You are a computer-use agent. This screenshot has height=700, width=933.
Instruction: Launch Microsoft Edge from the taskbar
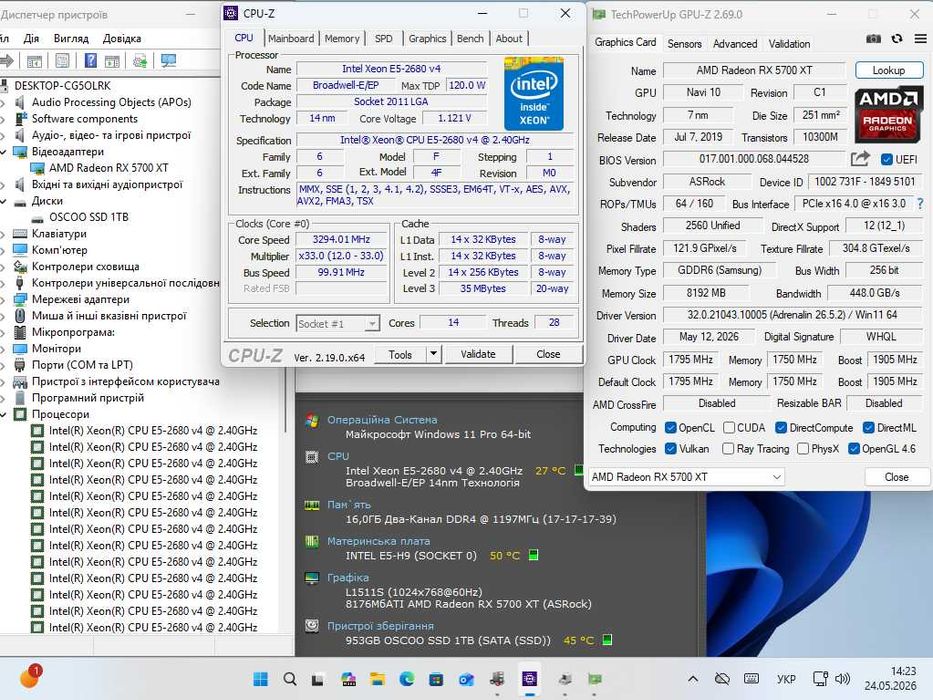pyautogui.click(x=407, y=679)
